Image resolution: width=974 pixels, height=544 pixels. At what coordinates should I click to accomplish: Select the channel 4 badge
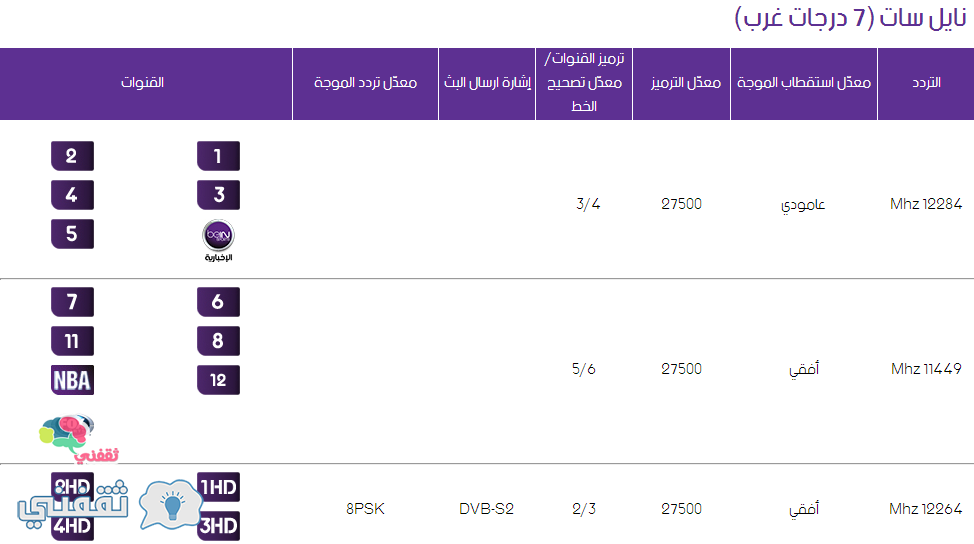pos(72,195)
